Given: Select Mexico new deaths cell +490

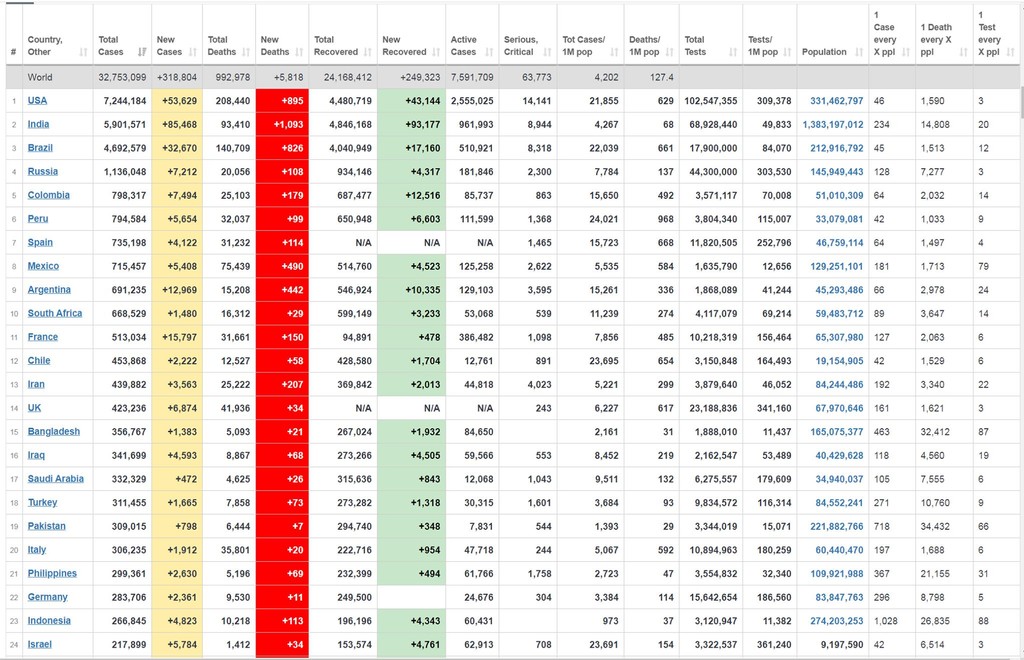Looking at the screenshot, I should click(282, 266).
